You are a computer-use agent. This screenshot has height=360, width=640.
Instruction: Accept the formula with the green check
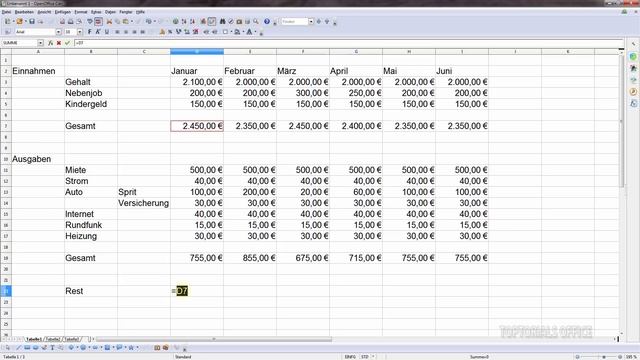tap(67, 43)
